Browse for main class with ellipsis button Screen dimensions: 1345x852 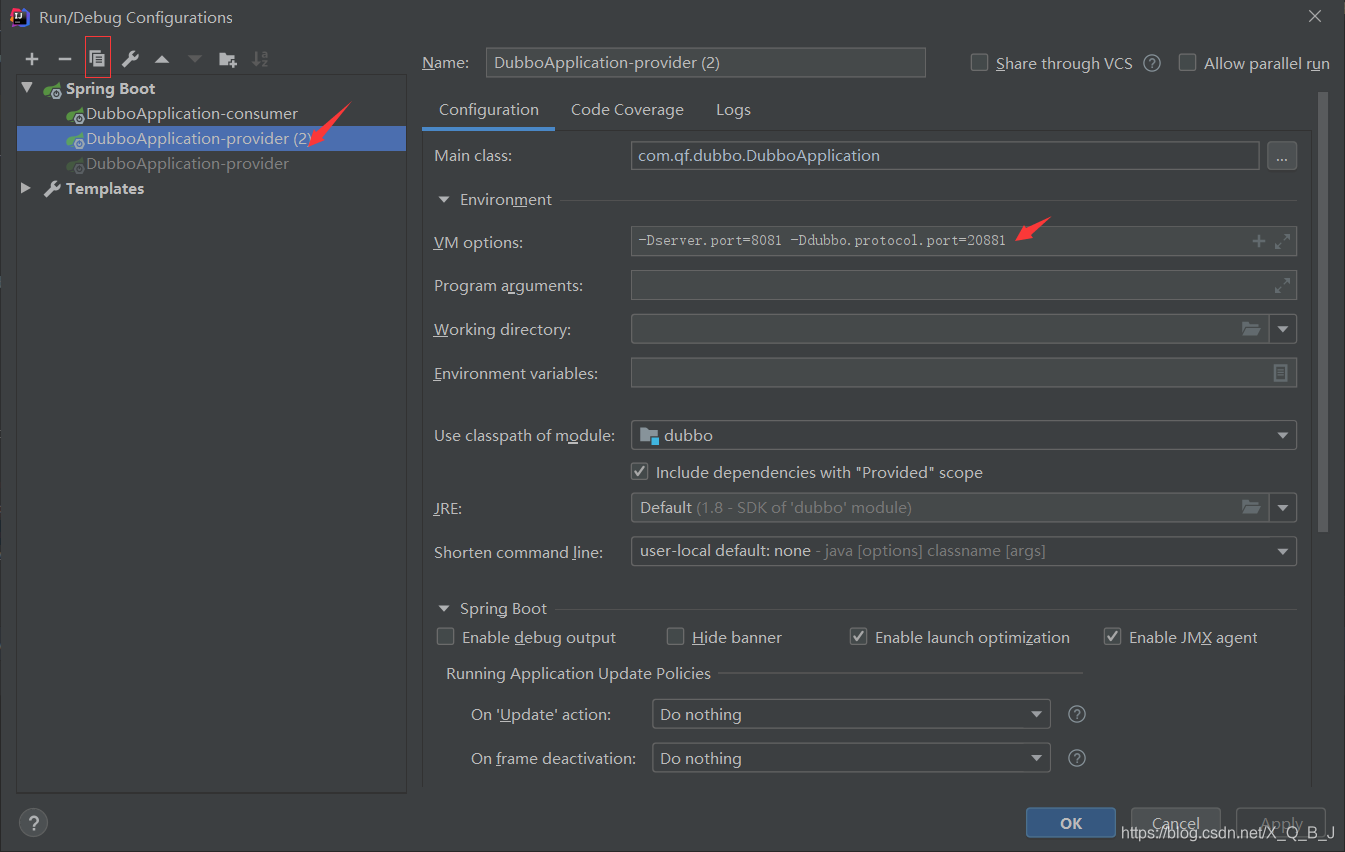[1282, 156]
